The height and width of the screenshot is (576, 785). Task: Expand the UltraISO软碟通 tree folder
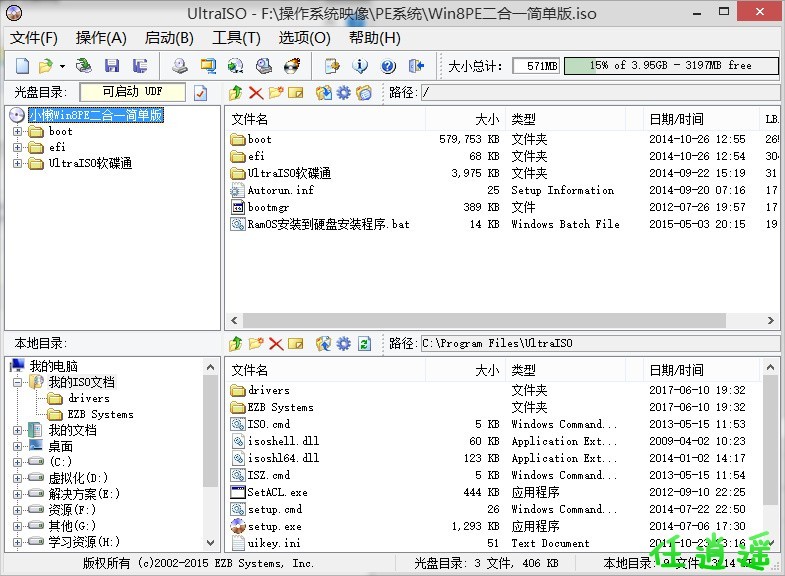click(x=18, y=164)
